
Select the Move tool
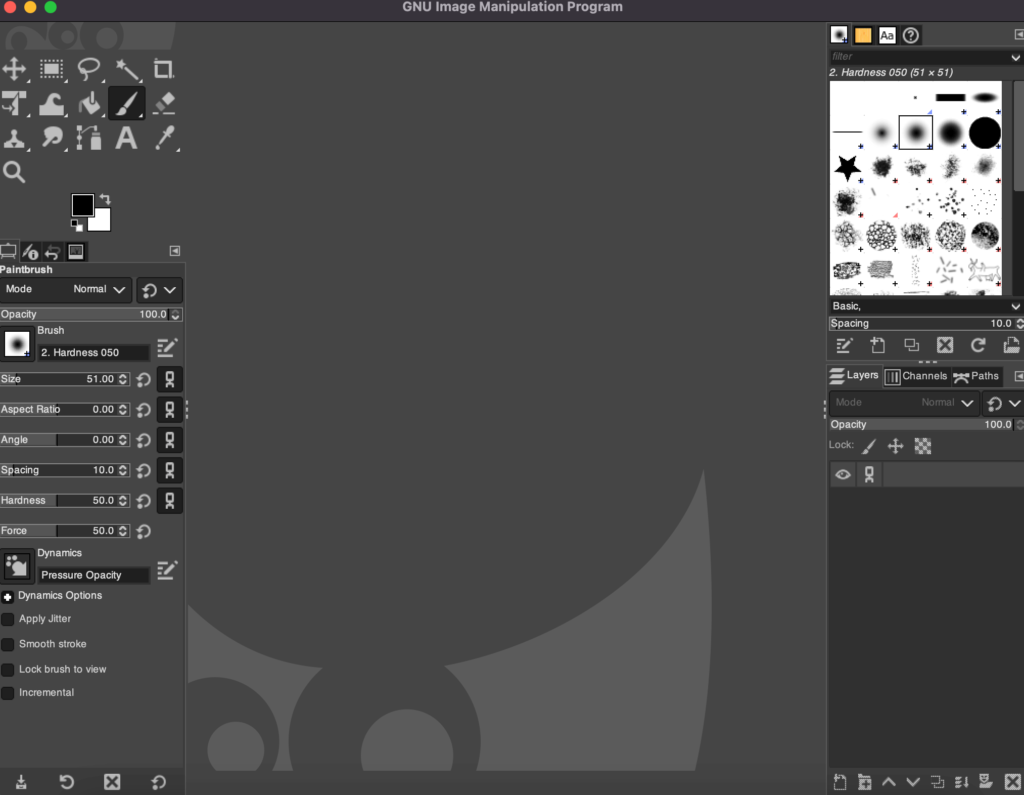click(14, 69)
